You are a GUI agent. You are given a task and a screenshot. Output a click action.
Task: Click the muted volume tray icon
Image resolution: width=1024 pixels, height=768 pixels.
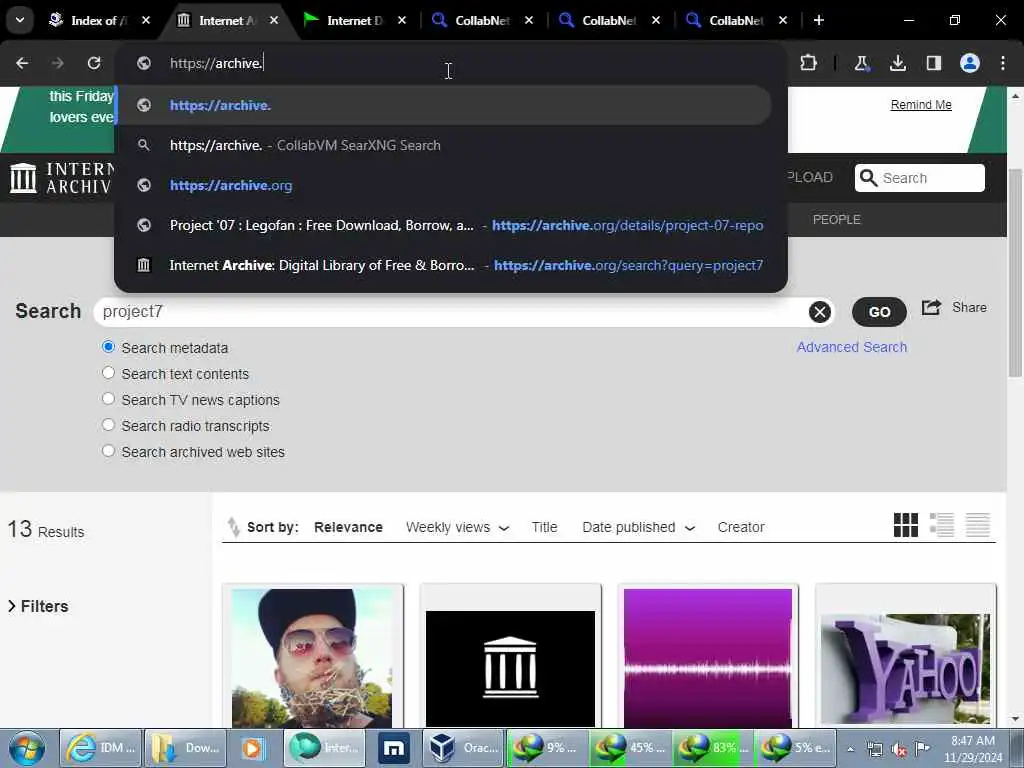(x=899, y=750)
